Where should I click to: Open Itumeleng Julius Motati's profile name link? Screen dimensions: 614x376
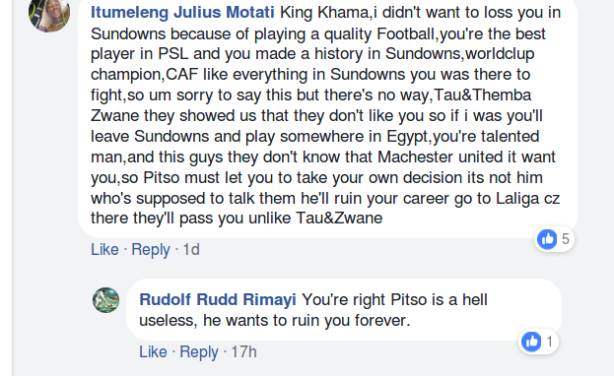coord(182,13)
